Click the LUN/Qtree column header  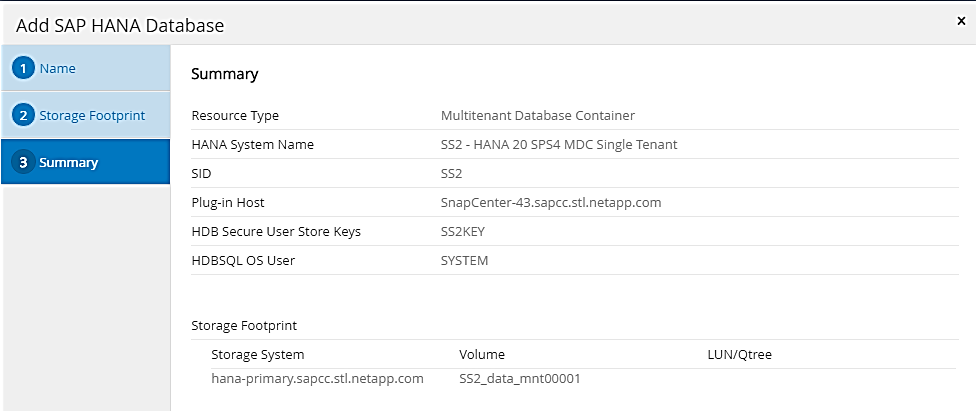[x=739, y=355]
